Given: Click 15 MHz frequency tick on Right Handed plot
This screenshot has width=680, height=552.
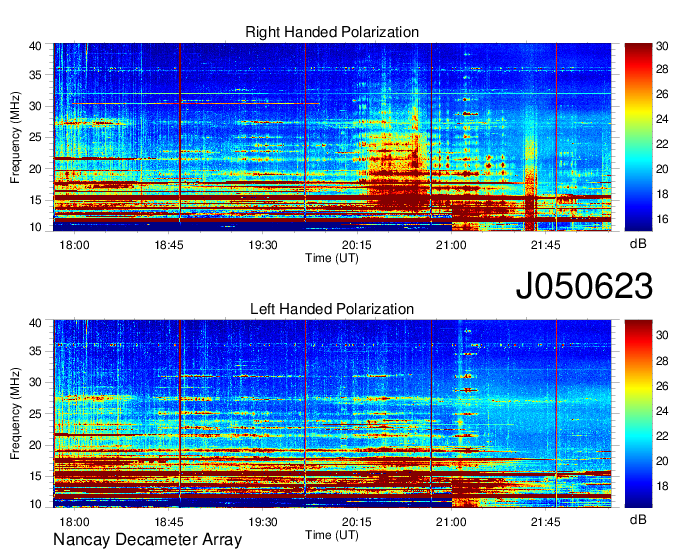Looking at the screenshot, I should [x=35, y=200].
